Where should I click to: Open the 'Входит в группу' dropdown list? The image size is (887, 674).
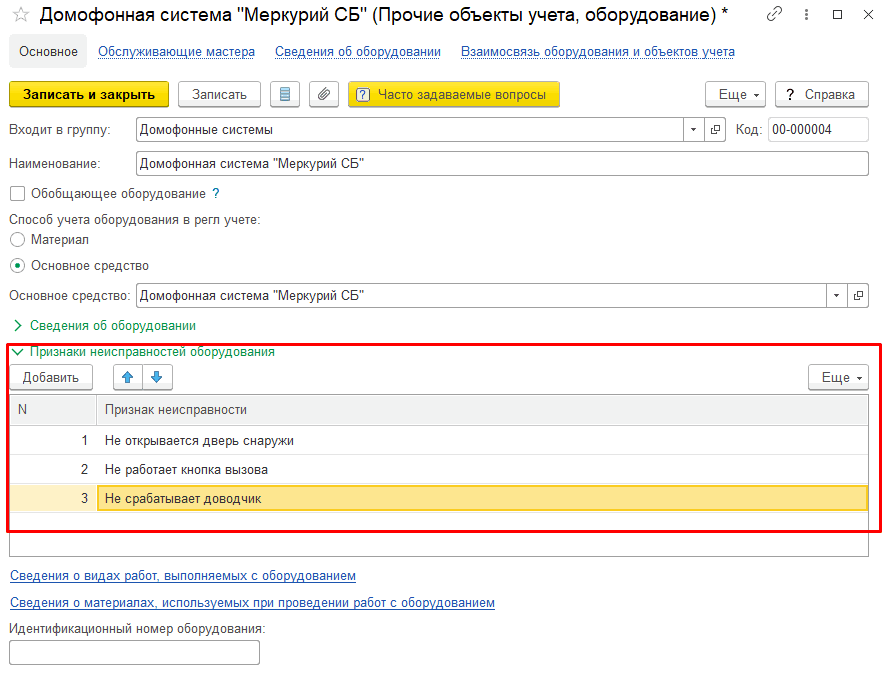(x=694, y=130)
